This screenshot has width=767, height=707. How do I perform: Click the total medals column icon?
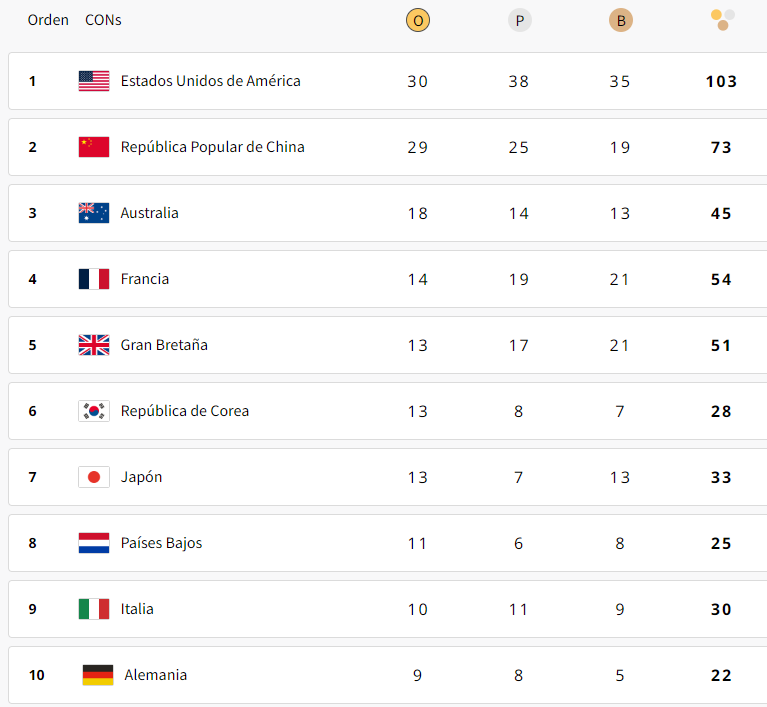[x=722, y=19]
